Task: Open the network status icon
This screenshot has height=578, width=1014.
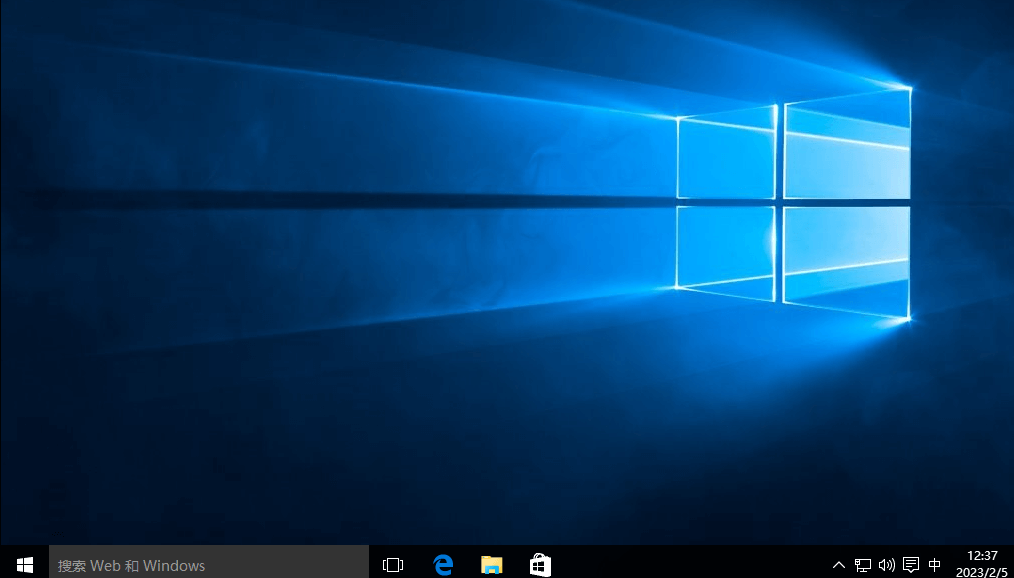Action: [x=863, y=564]
